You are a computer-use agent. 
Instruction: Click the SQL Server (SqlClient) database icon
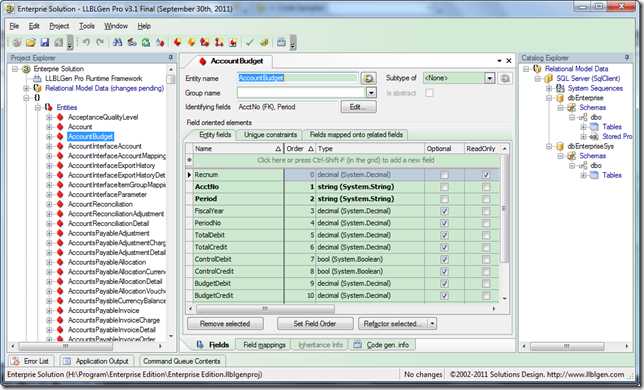coord(549,78)
